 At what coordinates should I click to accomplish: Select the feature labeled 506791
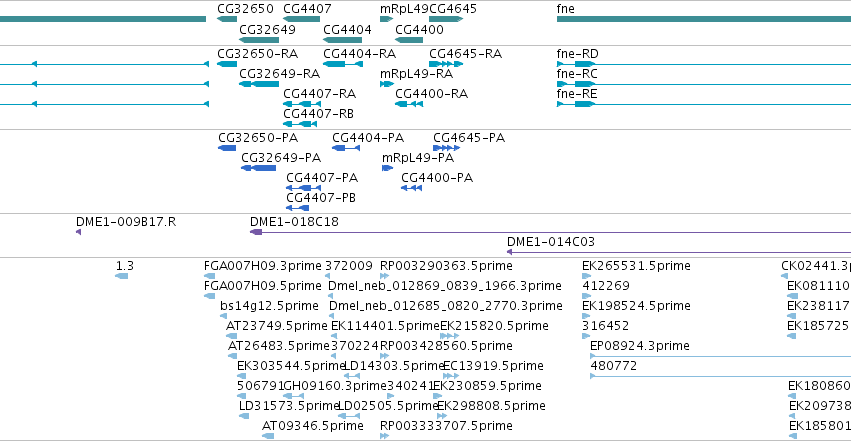point(261,386)
